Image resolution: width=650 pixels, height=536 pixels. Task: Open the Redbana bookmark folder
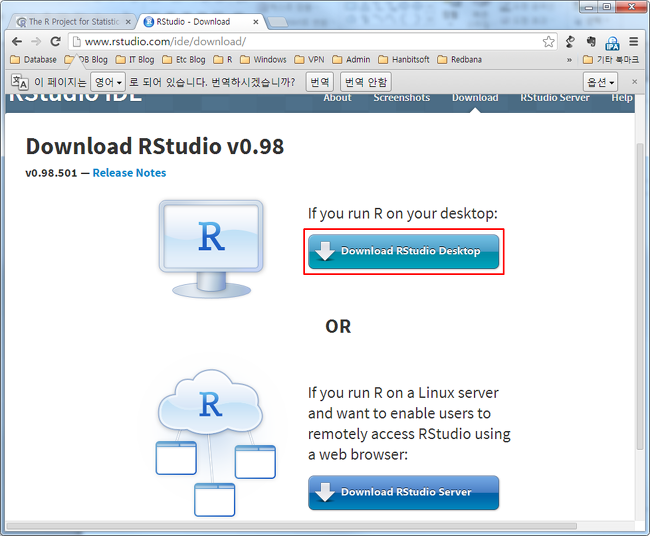click(x=459, y=60)
